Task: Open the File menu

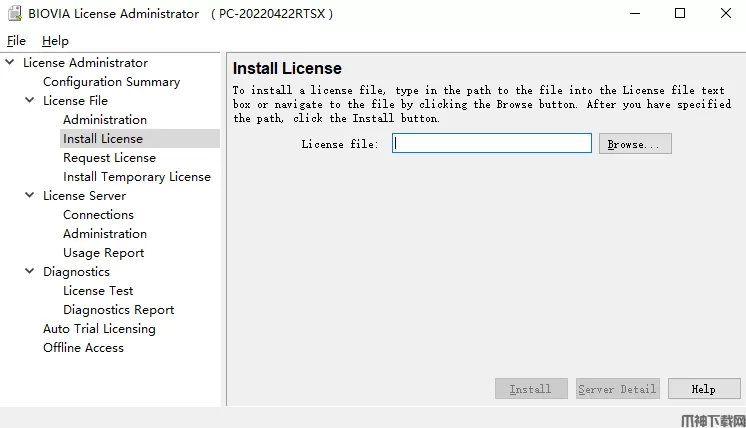Action: point(16,41)
